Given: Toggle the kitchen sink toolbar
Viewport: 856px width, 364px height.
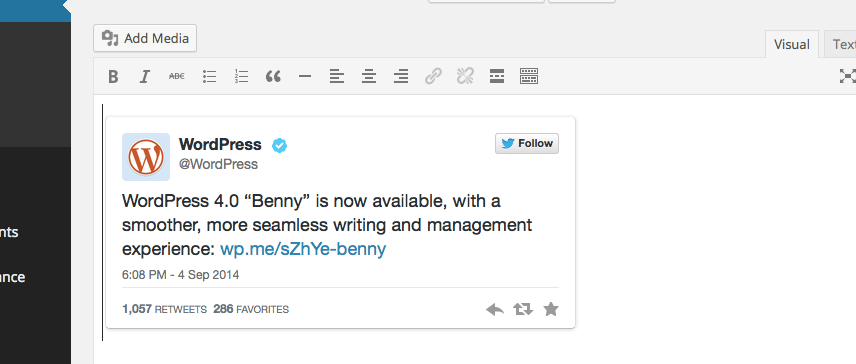Looking at the screenshot, I should click(x=528, y=76).
